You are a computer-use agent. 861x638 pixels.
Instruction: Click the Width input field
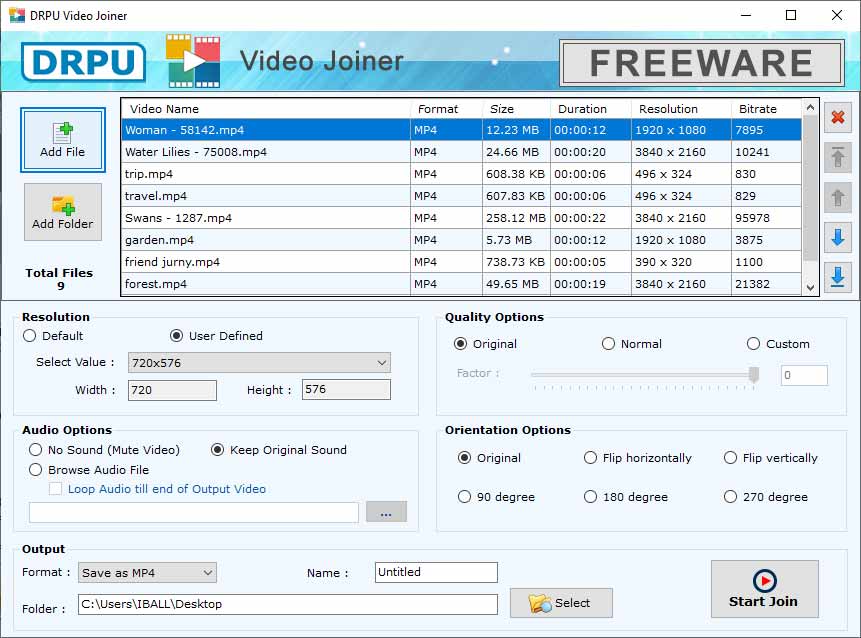(172, 390)
